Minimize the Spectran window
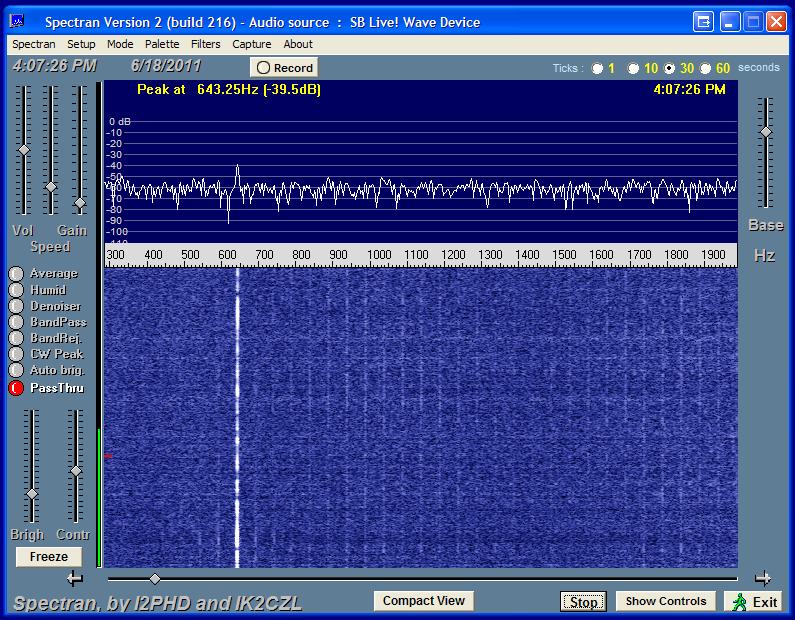Screen dimensions: 795x620 730,22
